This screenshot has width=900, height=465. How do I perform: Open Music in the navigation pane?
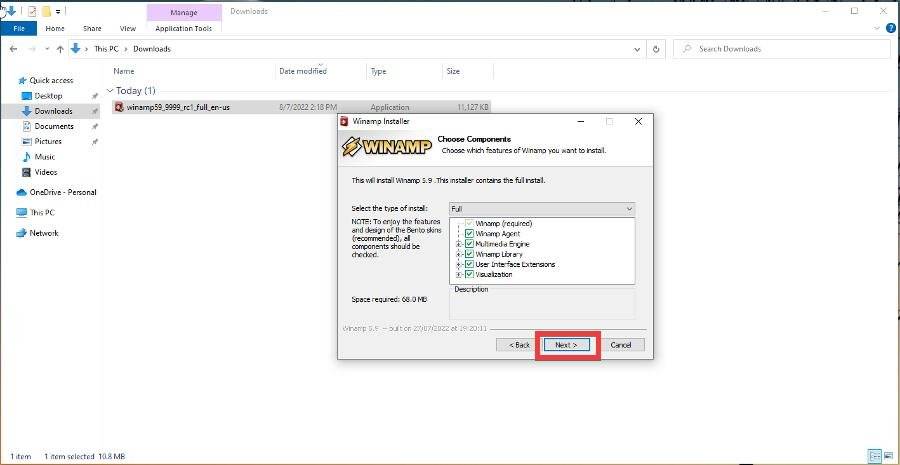click(x=45, y=157)
